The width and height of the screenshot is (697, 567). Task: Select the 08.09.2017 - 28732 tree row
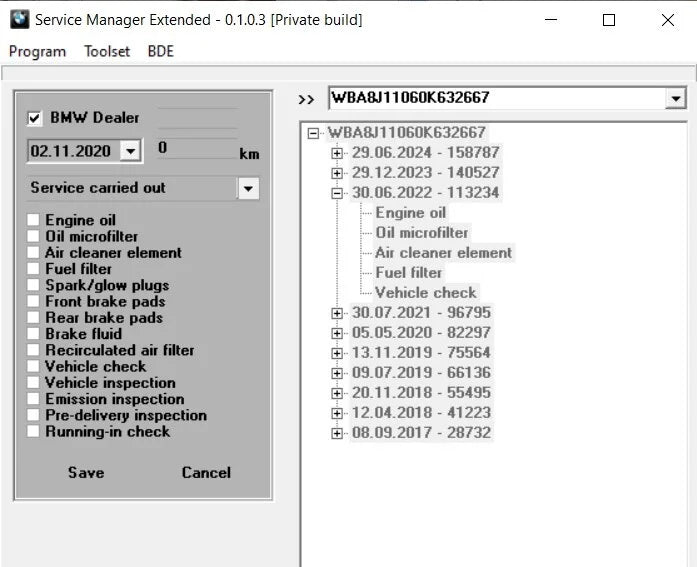[421, 433]
